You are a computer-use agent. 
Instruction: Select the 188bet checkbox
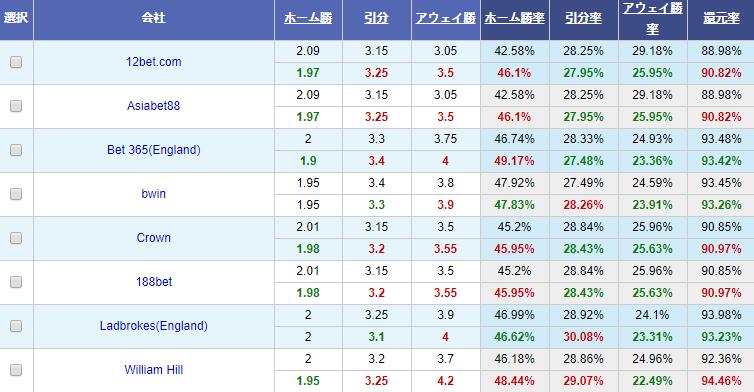[16, 282]
